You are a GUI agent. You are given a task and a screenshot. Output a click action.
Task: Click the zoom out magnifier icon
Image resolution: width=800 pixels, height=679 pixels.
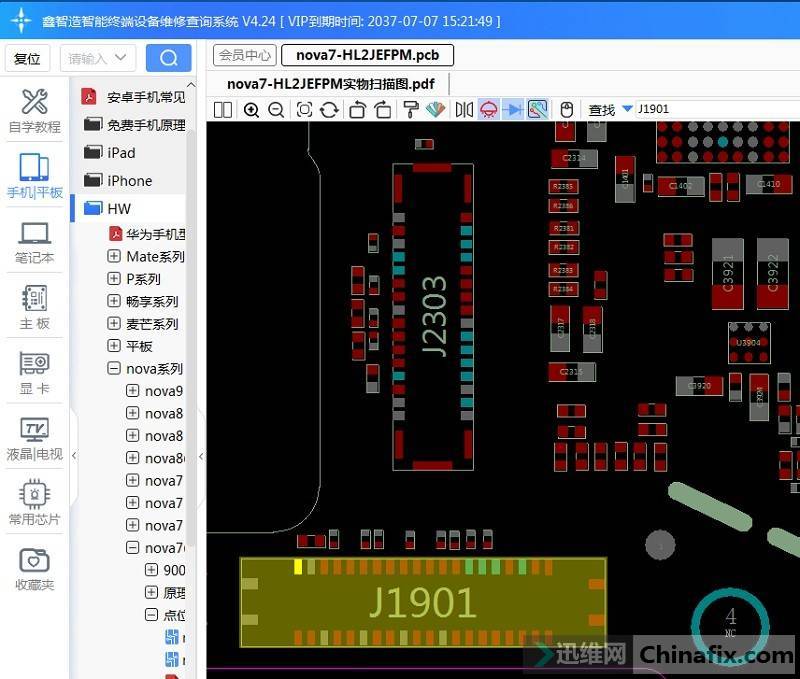click(x=276, y=109)
